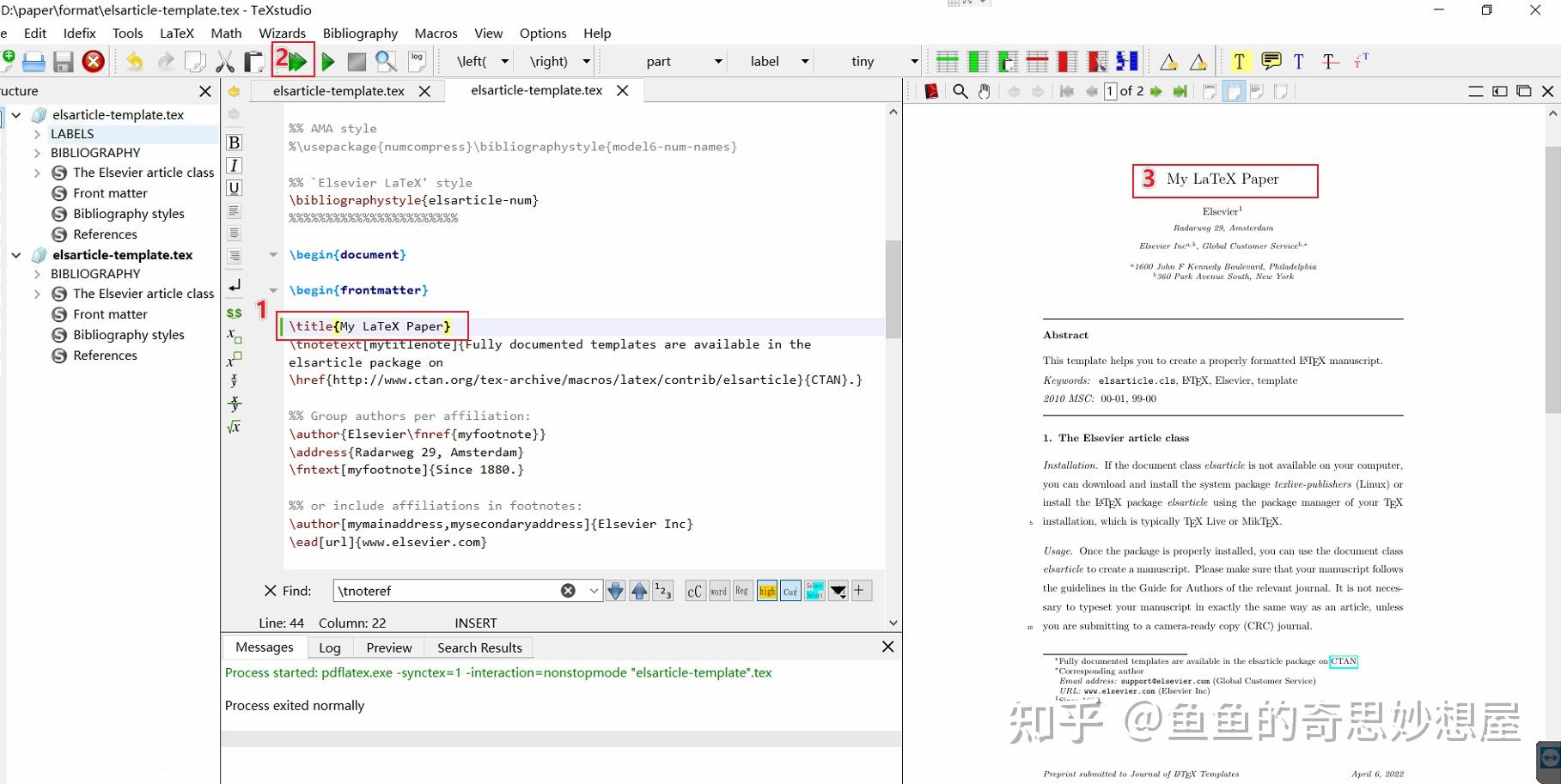Open the Wizards menu
This screenshot has height=784, width=1561.
point(283,33)
